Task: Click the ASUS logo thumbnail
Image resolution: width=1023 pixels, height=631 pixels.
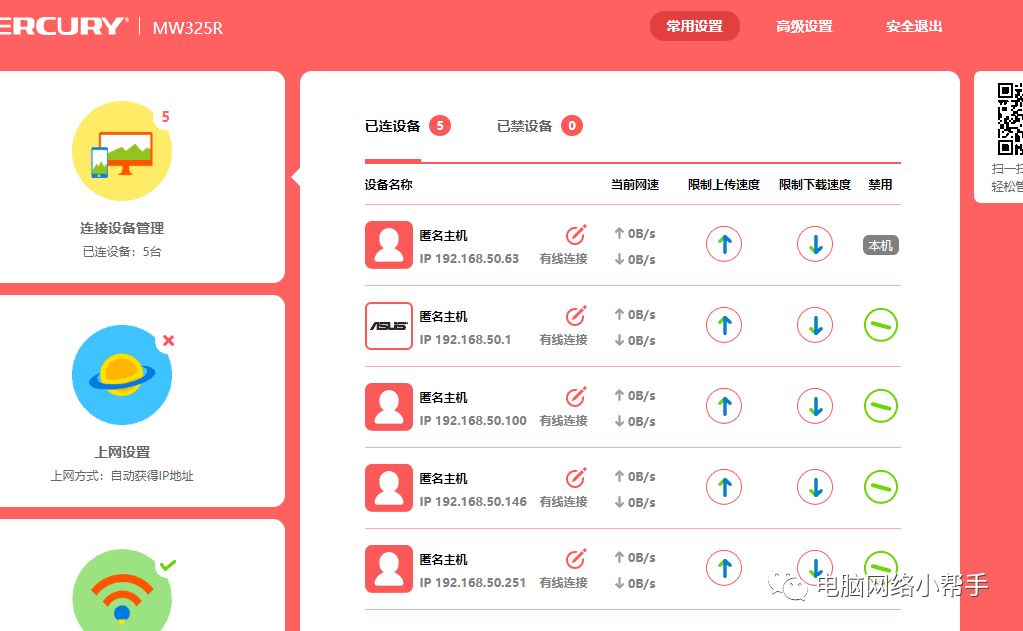Action: (388, 325)
